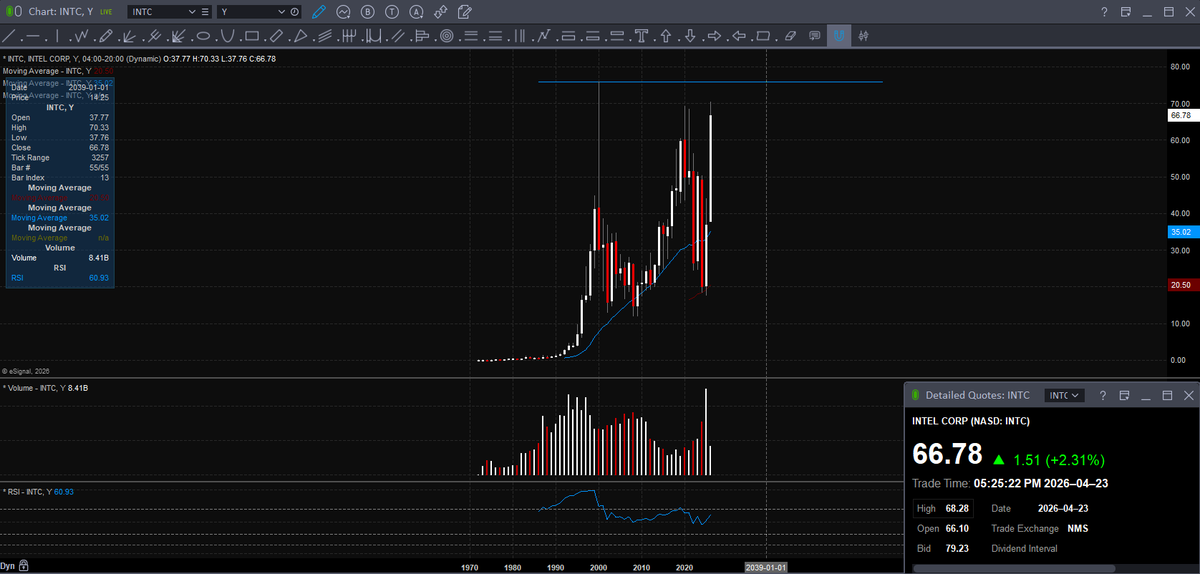The width and height of the screenshot is (1200, 574).
Task: Select the comment bubble annotation tool
Action: (x=815, y=36)
